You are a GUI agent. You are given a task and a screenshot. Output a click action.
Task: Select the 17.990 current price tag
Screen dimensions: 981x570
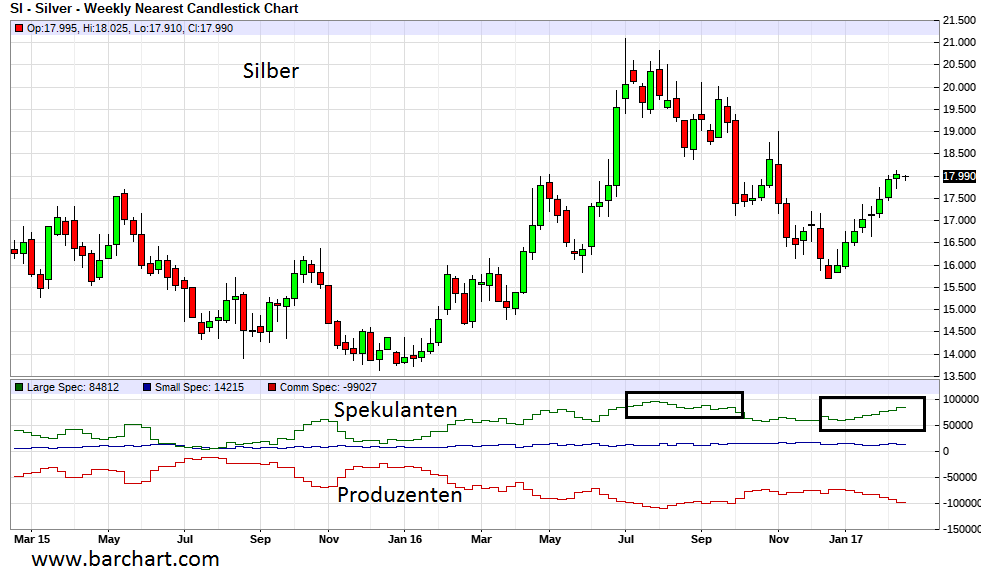click(x=959, y=176)
